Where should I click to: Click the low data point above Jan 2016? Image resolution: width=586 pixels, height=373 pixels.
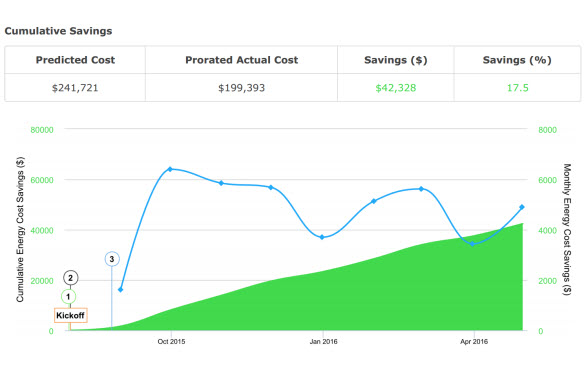322,237
